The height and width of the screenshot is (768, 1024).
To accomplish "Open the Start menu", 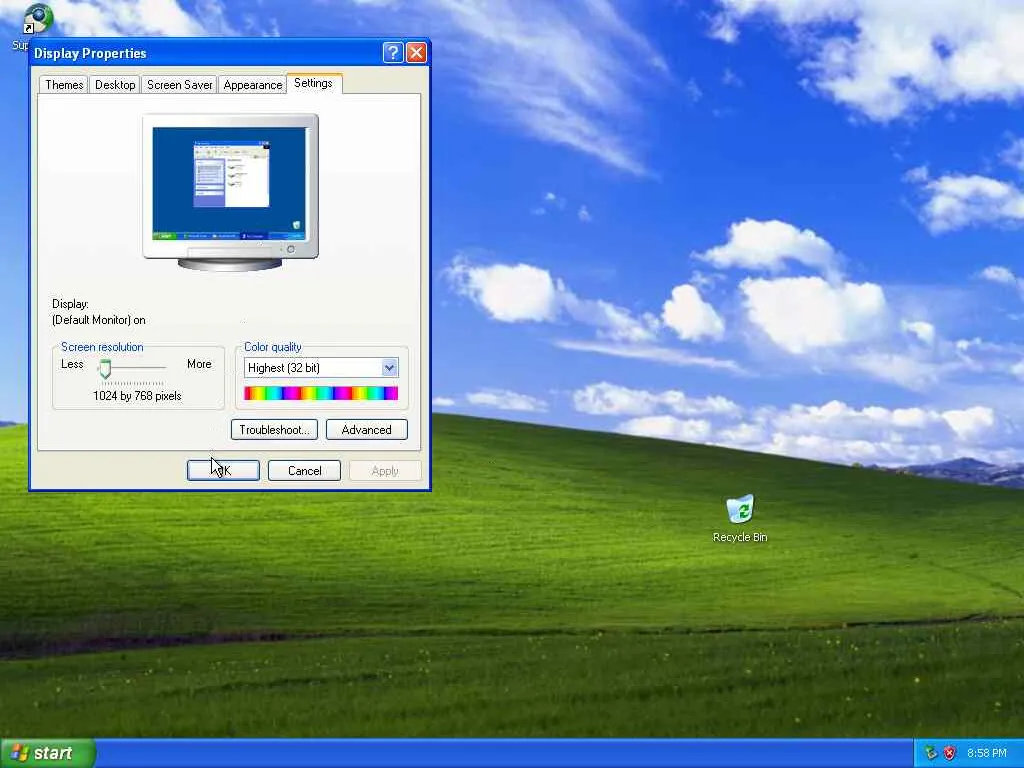I will 48,753.
